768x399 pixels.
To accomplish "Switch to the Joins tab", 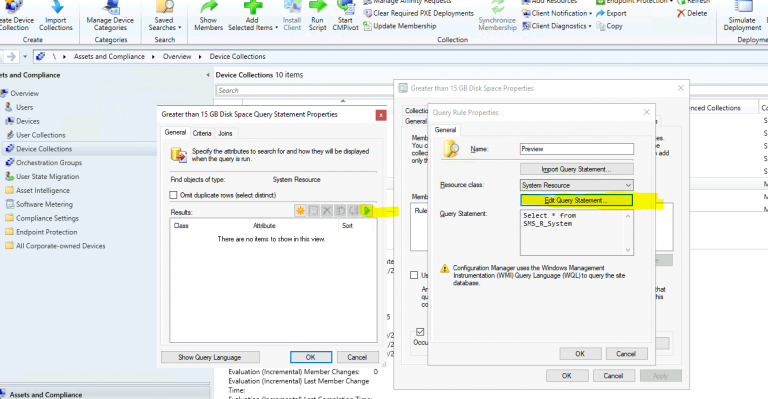I will click(225, 133).
